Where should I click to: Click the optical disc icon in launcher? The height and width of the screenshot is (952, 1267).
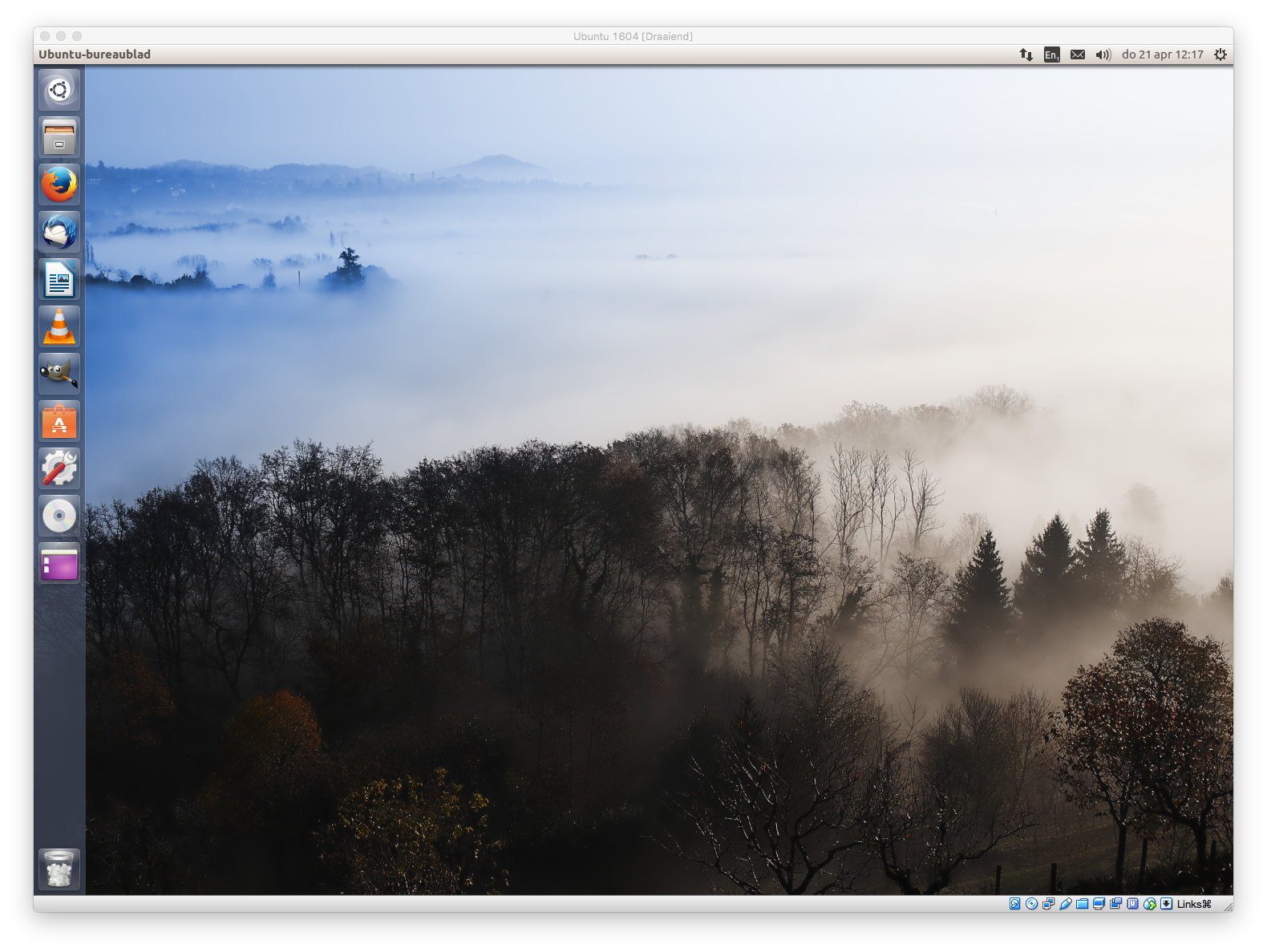[59, 516]
